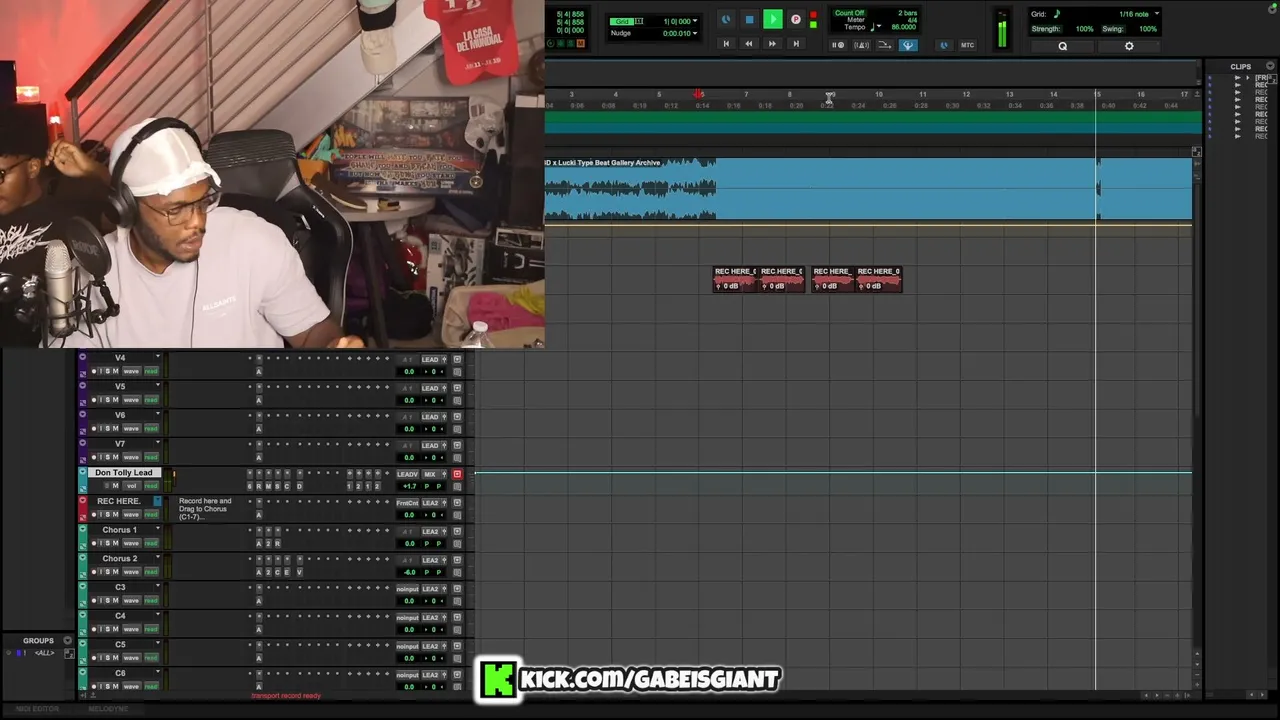Viewport: 1280px width, 720px height.
Task: Go to end with the transport button
Action: (x=796, y=44)
